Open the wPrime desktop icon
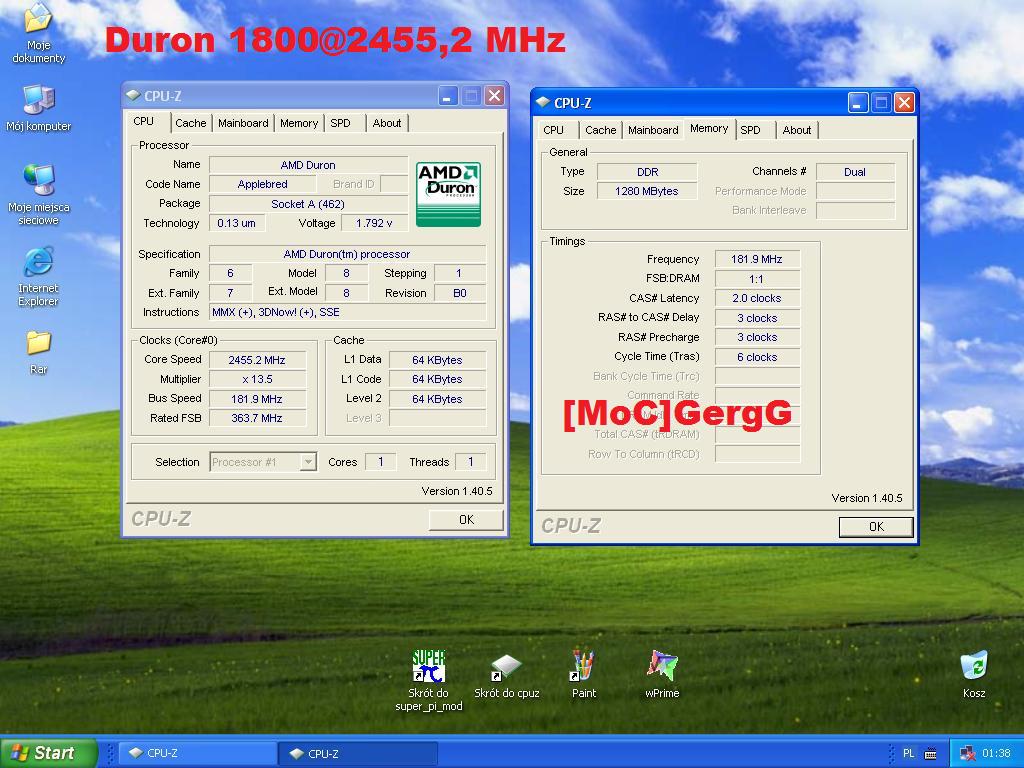This screenshot has width=1024, height=768. [x=662, y=674]
